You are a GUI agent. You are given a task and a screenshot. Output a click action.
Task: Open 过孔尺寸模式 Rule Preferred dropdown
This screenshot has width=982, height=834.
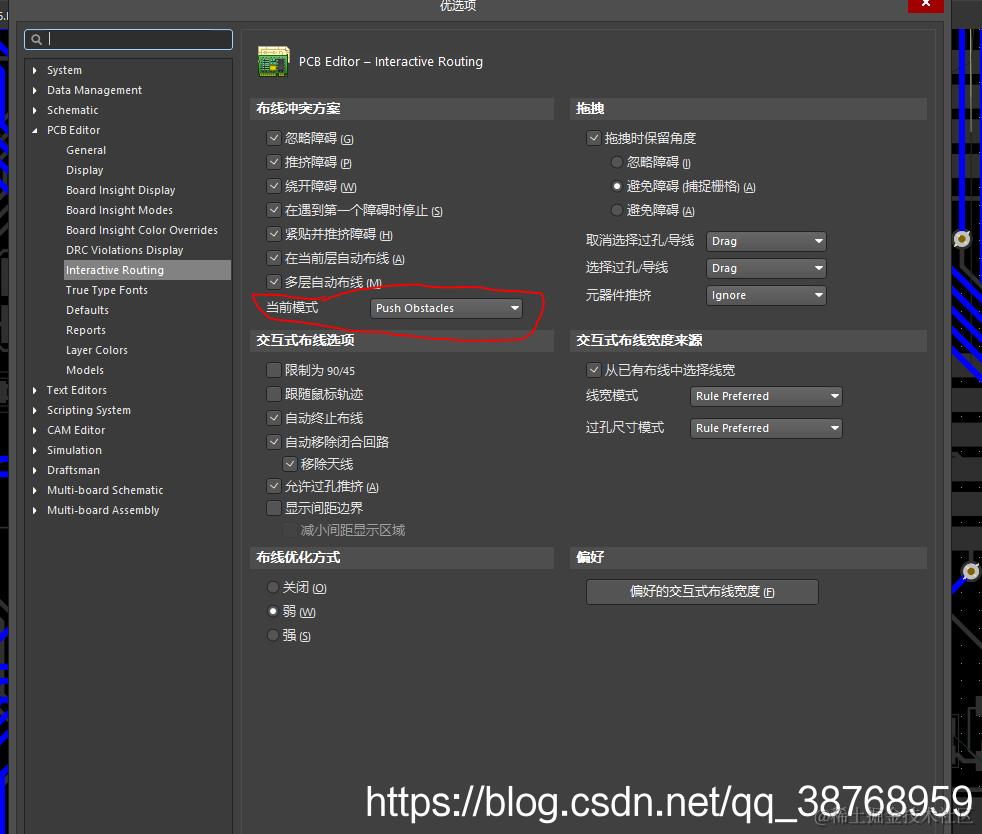click(766, 428)
